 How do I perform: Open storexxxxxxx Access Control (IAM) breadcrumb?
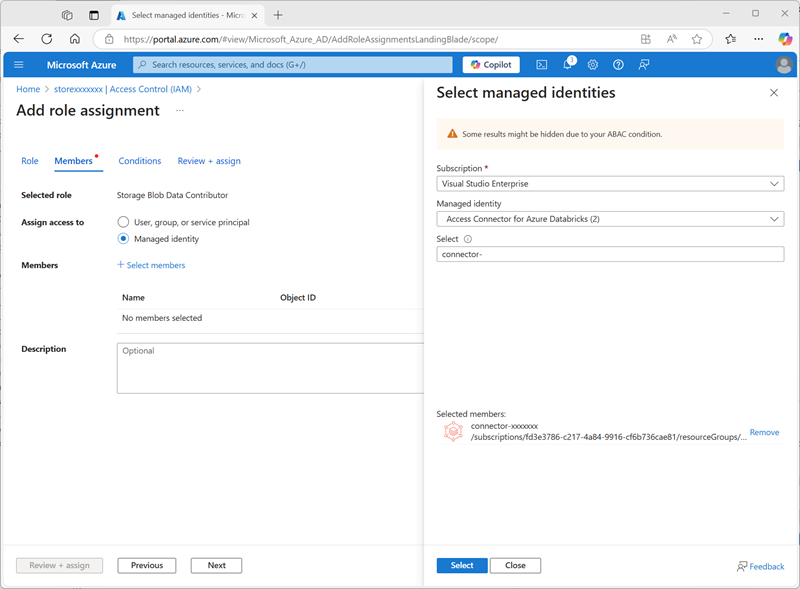pyautogui.click(x=123, y=89)
